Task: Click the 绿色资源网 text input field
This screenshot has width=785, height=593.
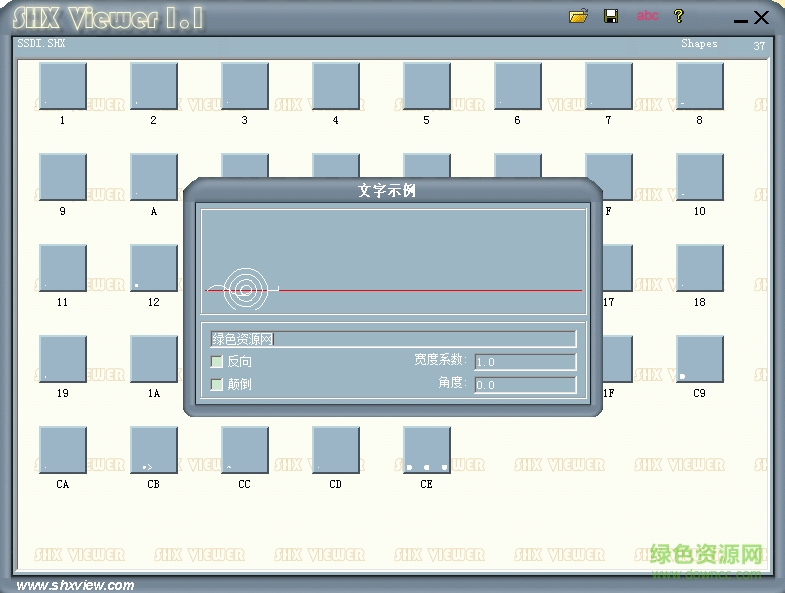Action: pos(392,339)
